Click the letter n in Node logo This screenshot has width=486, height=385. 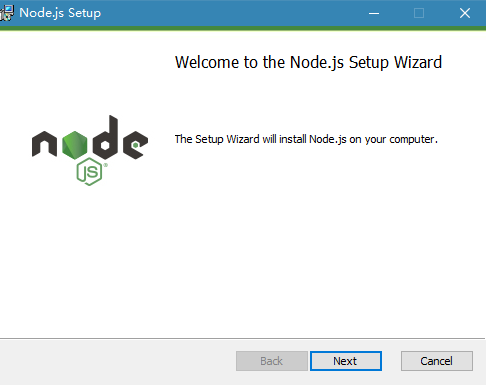pyautogui.click(x=44, y=144)
